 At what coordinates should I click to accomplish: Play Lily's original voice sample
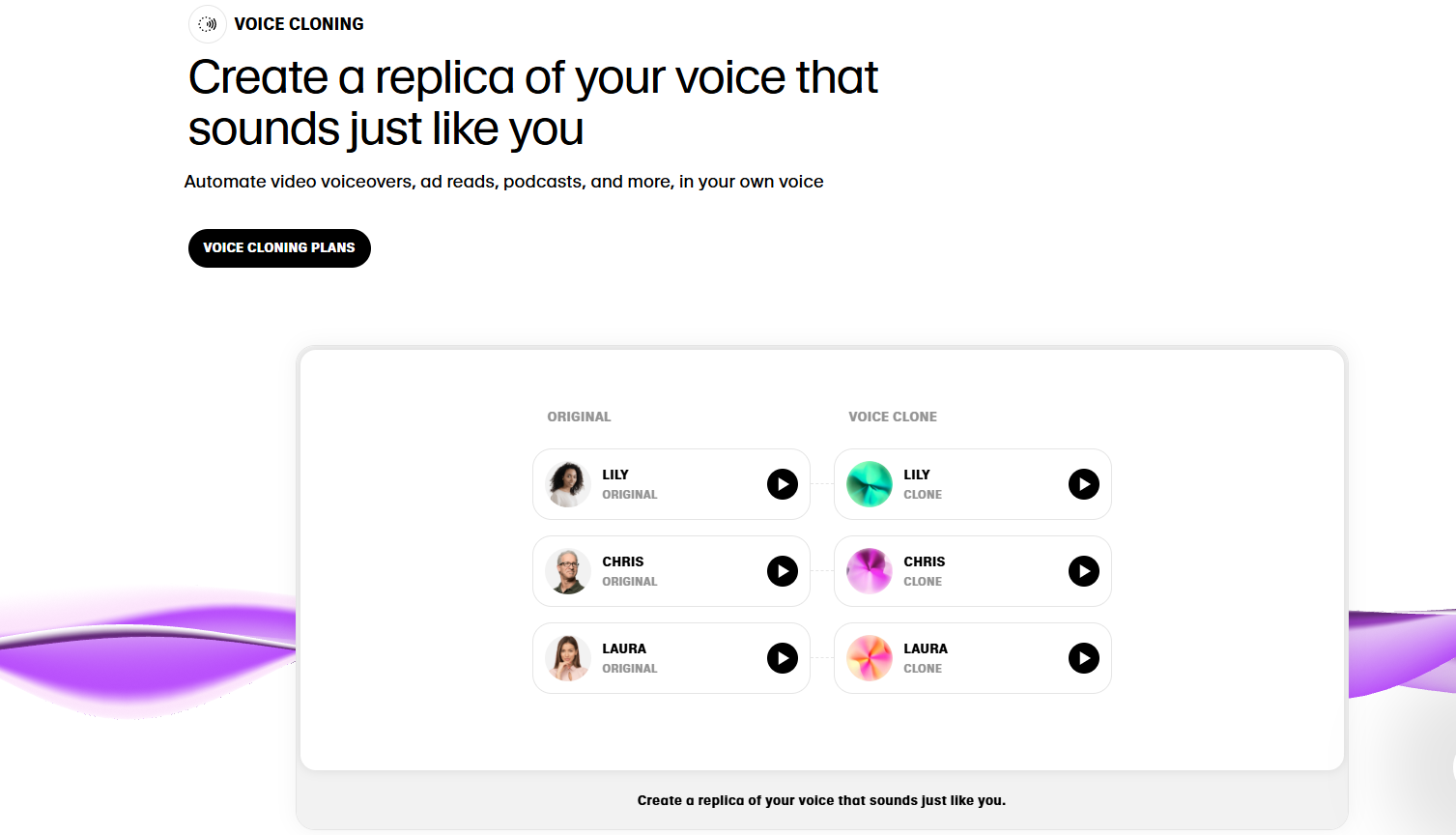(x=782, y=484)
